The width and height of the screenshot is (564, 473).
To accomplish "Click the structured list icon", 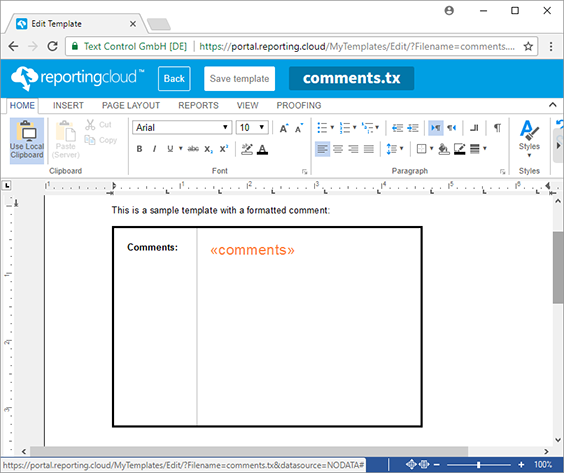I will point(367,128).
